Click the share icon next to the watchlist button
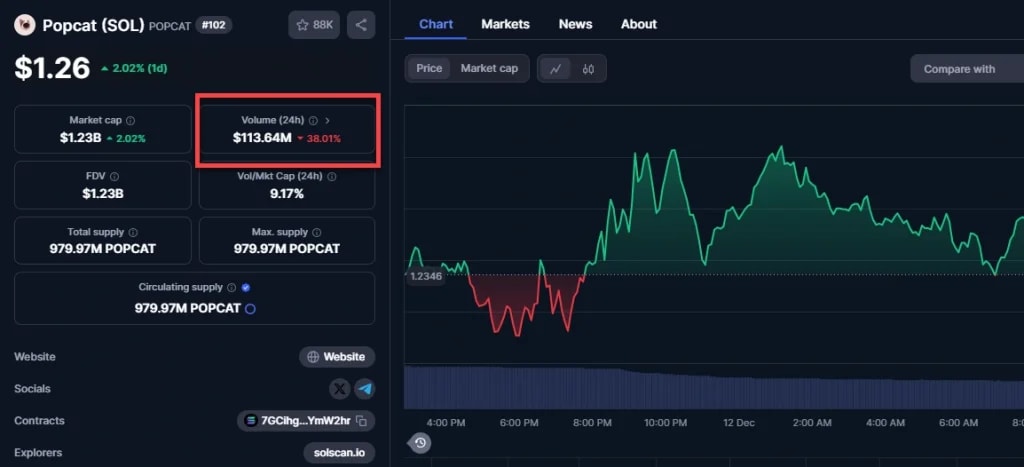Image resolution: width=1024 pixels, height=467 pixels. tap(361, 25)
